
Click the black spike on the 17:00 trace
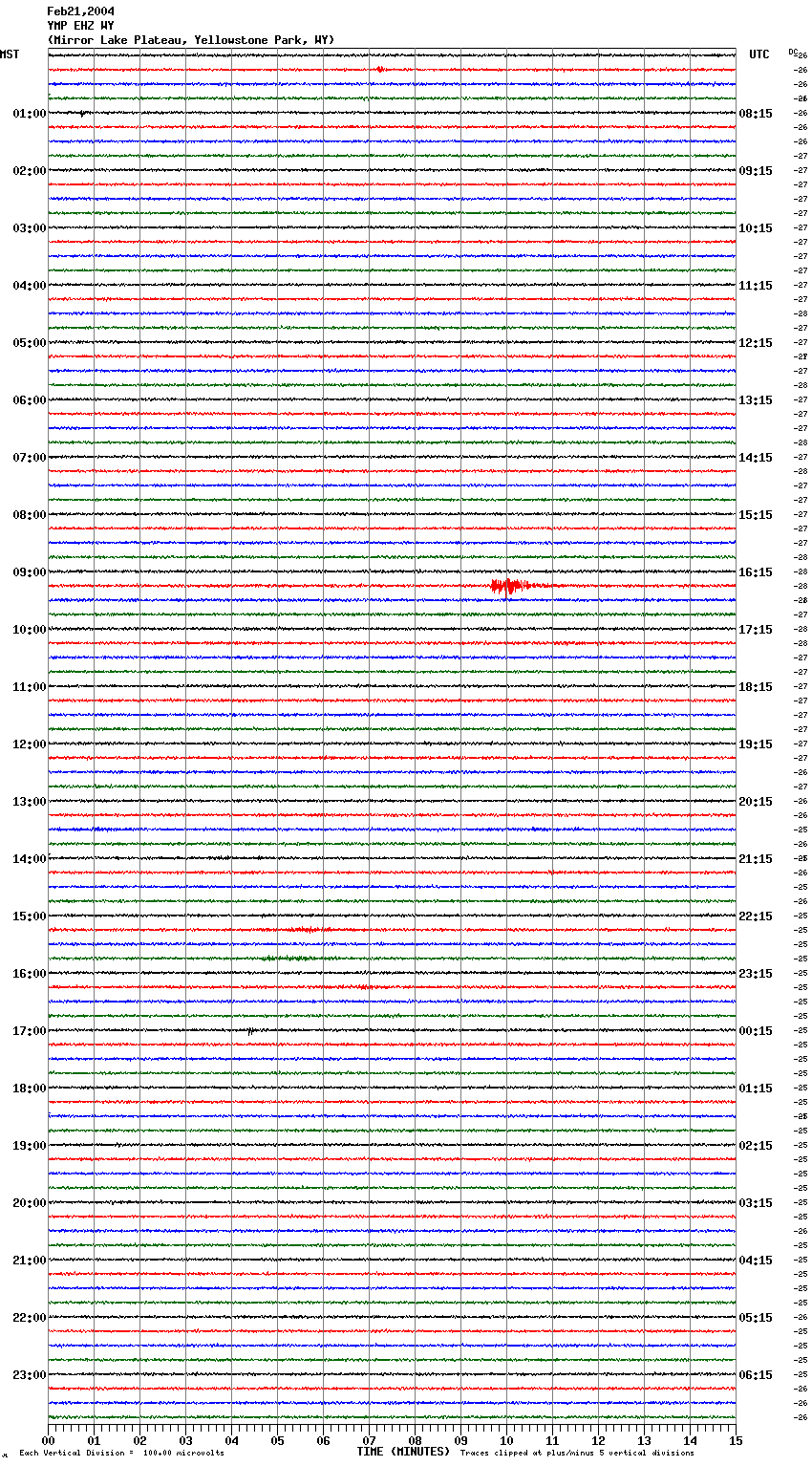(250, 1031)
